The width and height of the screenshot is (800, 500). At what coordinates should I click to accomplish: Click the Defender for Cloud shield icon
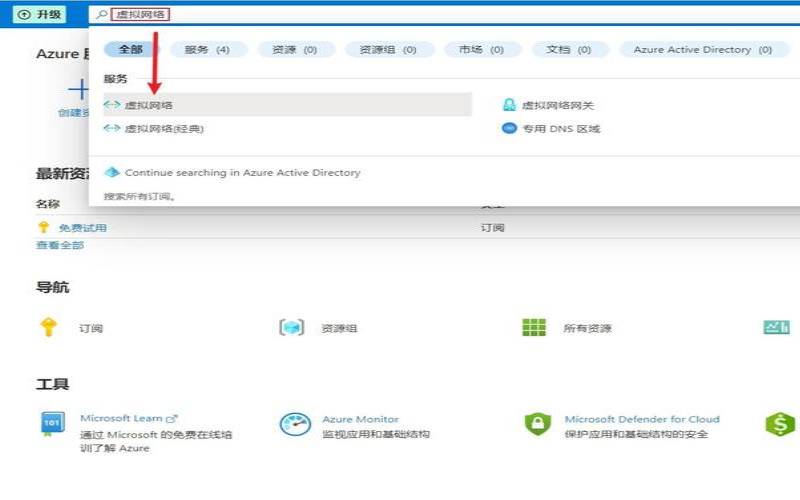538,424
